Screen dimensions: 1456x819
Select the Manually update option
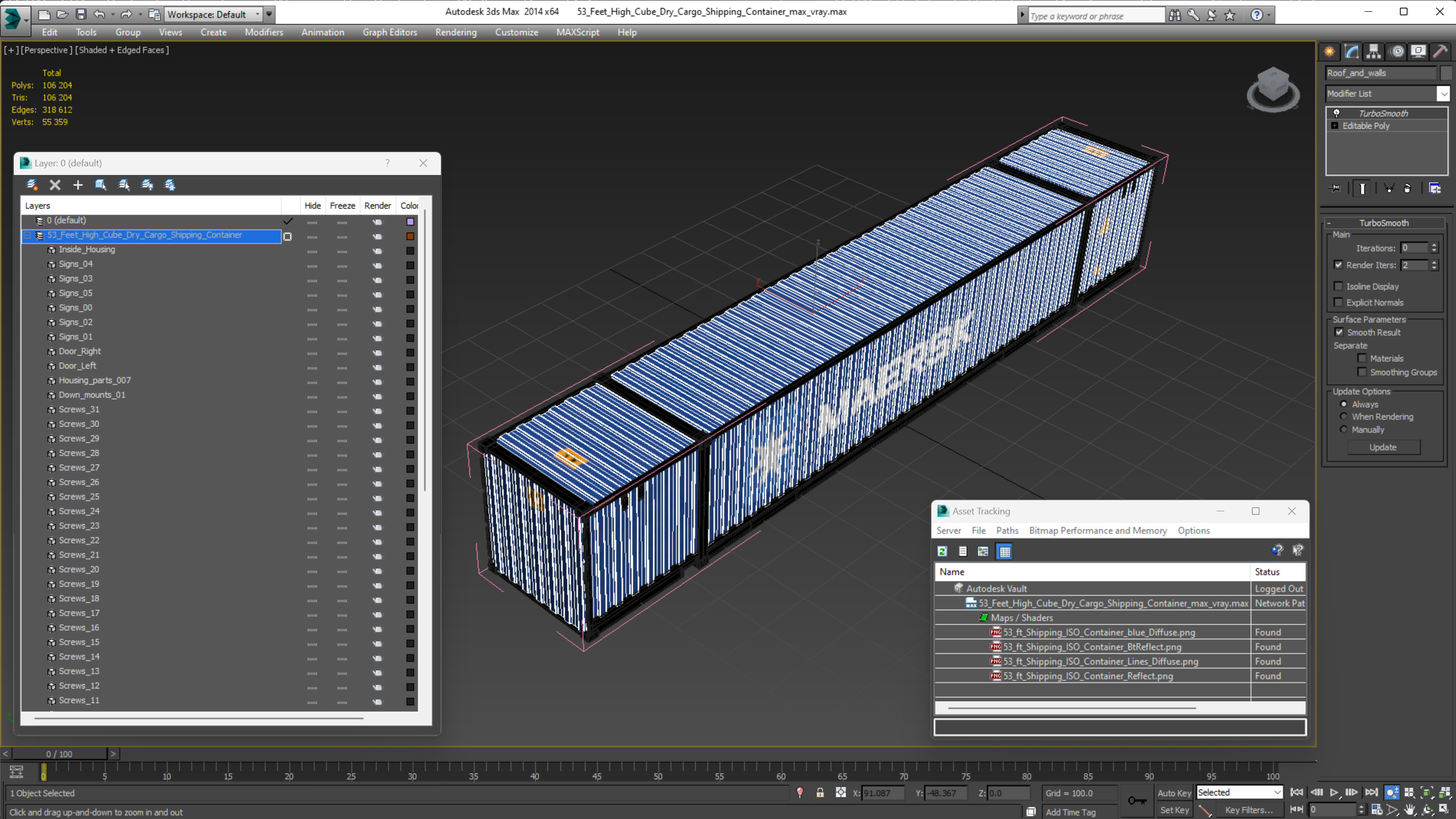click(x=1344, y=429)
